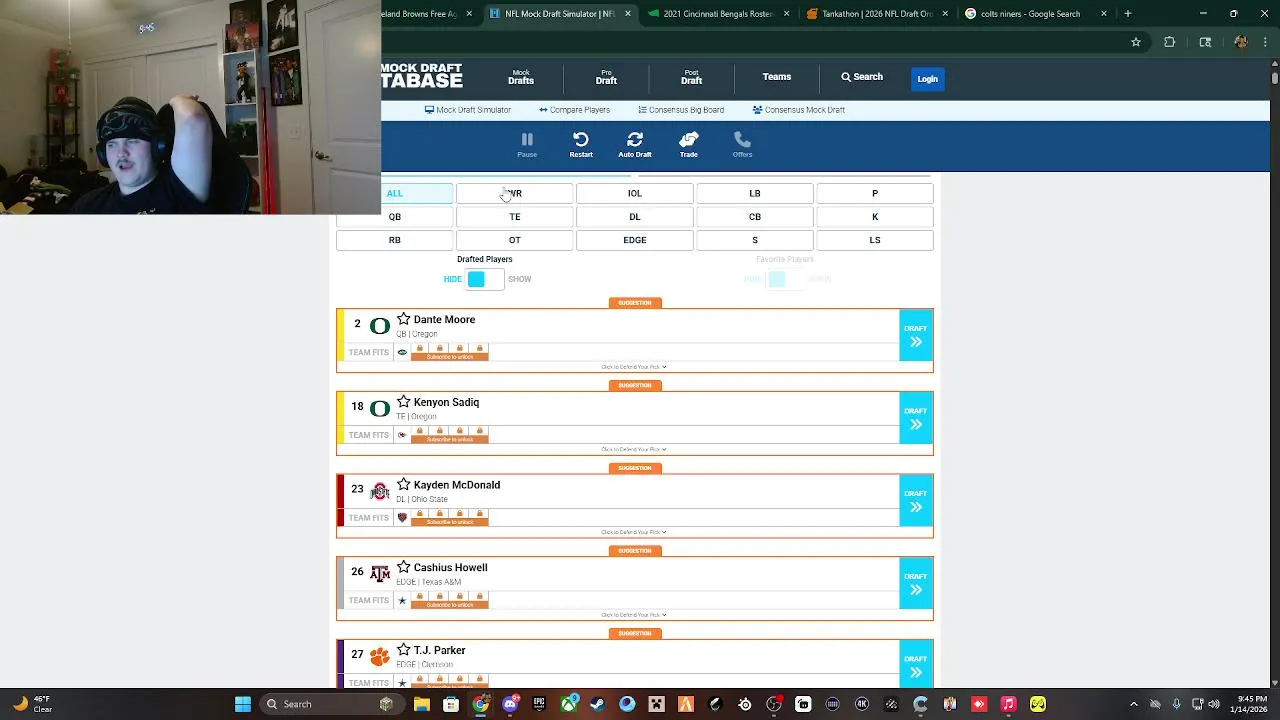Toggle Drafted Players hide/show switch
Screen dimensions: 1280x720
[x=485, y=279]
